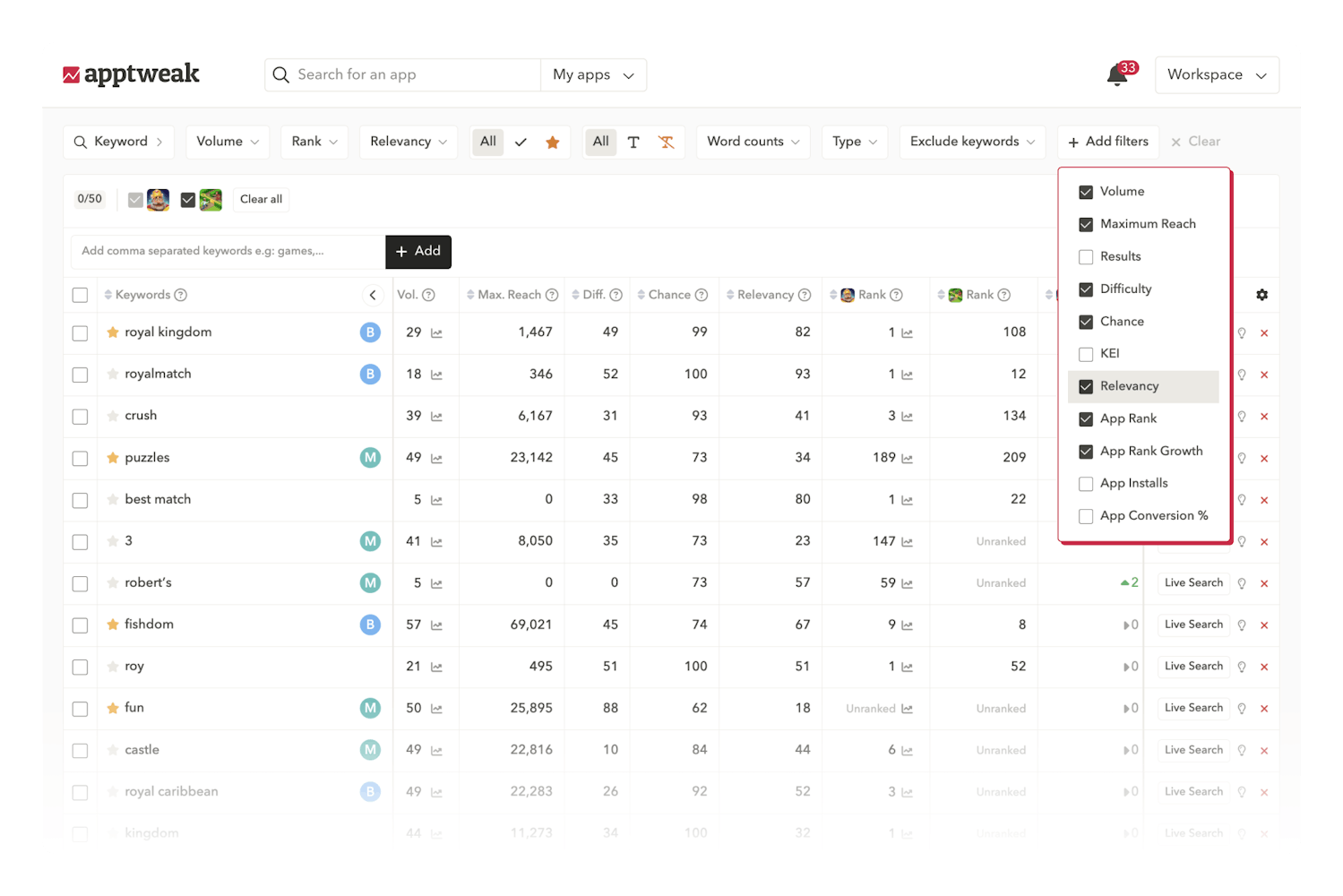This screenshot has width=1343, height=896.
Task: Click the Add button to add keywords
Action: click(x=418, y=252)
